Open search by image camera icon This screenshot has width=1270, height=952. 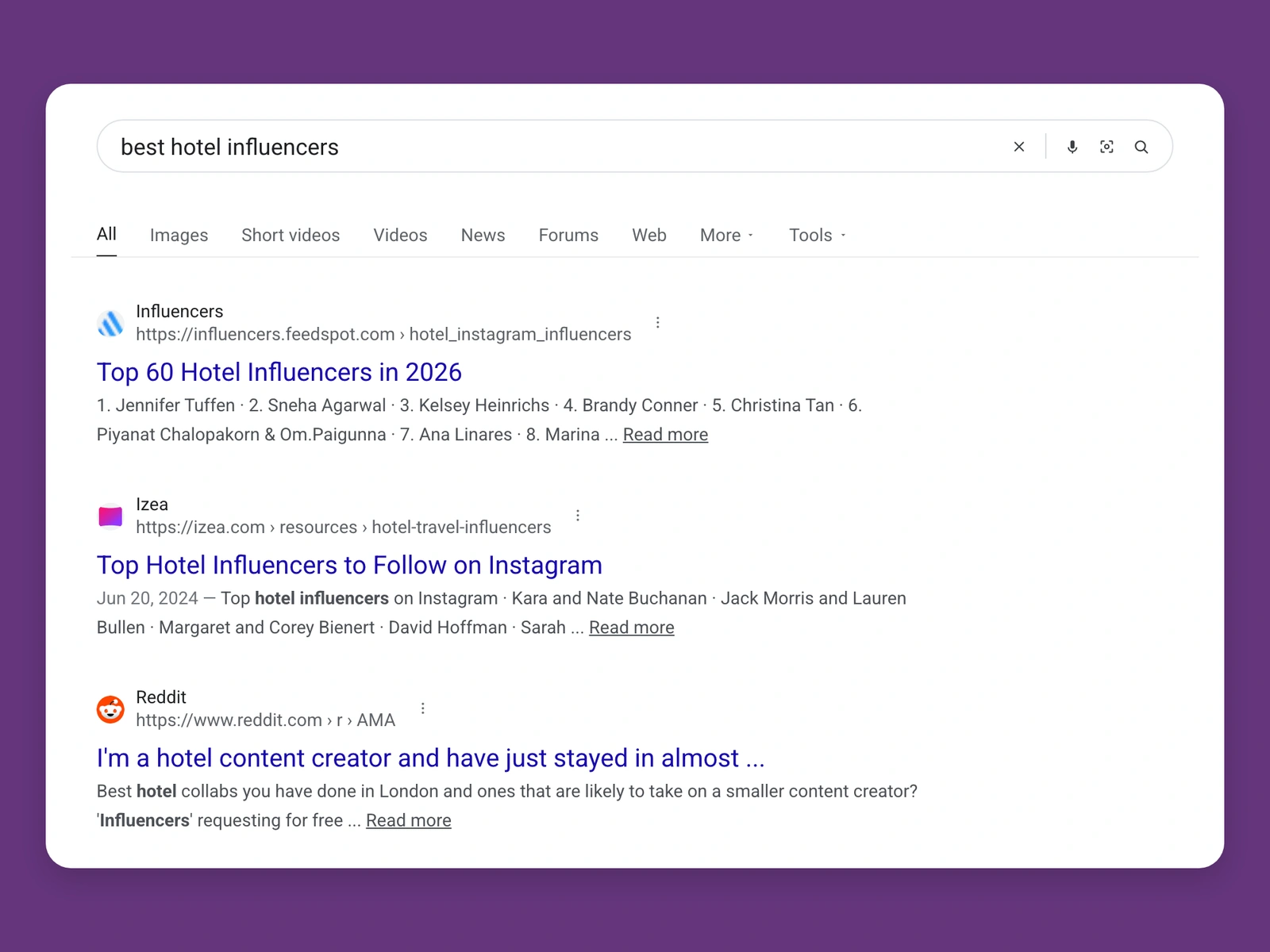coord(1106,147)
